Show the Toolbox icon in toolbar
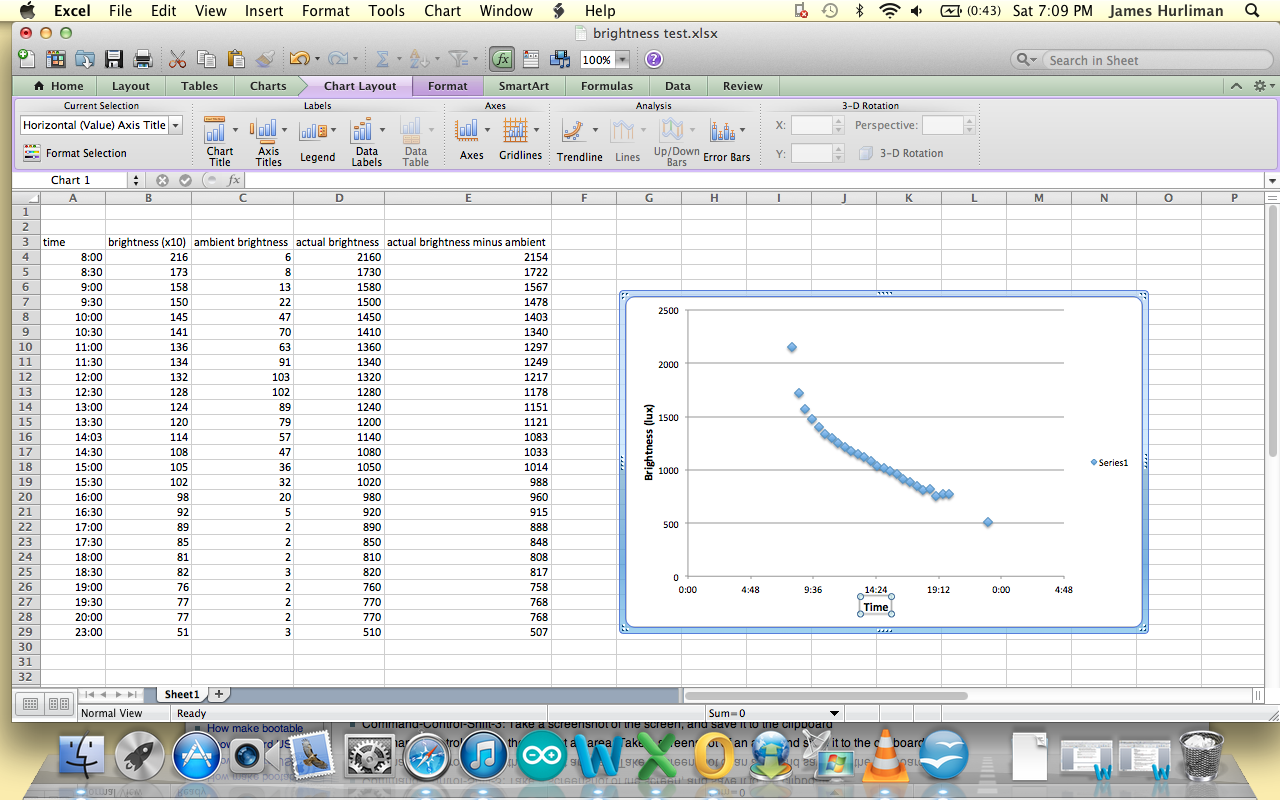1280x800 pixels. (530, 59)
